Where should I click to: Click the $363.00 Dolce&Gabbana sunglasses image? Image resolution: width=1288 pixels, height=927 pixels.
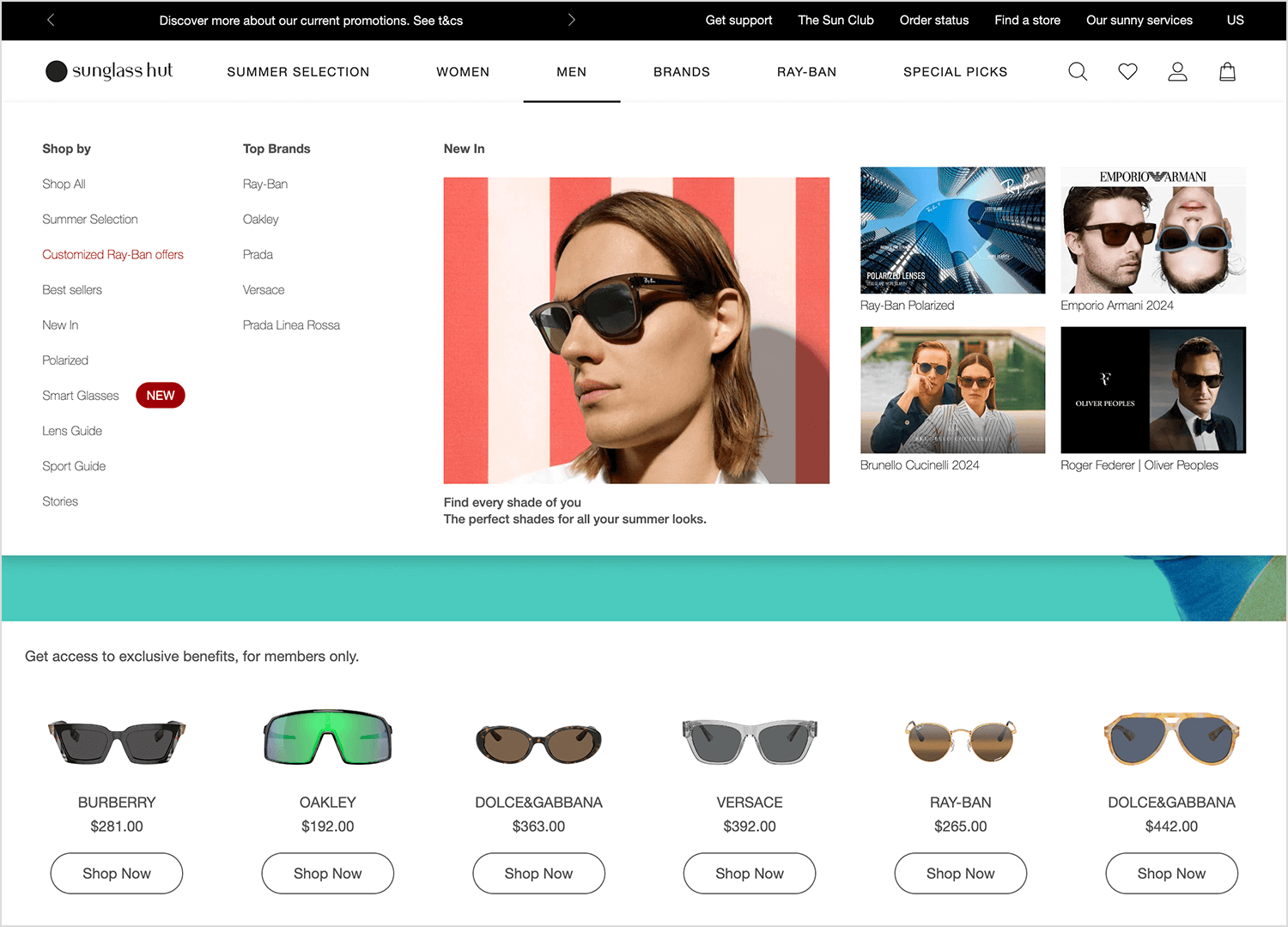click(x=538, y=743)
